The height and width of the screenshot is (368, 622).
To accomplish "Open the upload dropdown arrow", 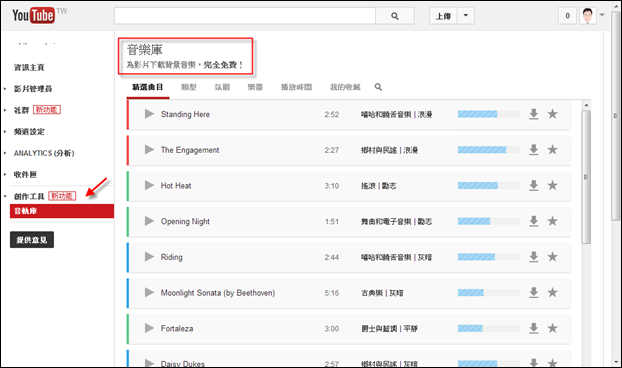I will point(466,16).
